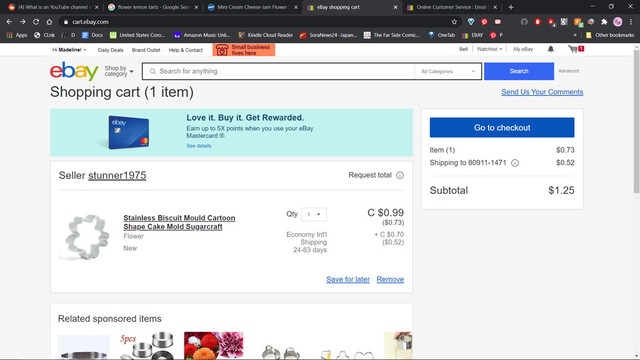This screenshot has height=360, width=640.
Task: Open Brand Outlet in top menu
Action: 146,50
